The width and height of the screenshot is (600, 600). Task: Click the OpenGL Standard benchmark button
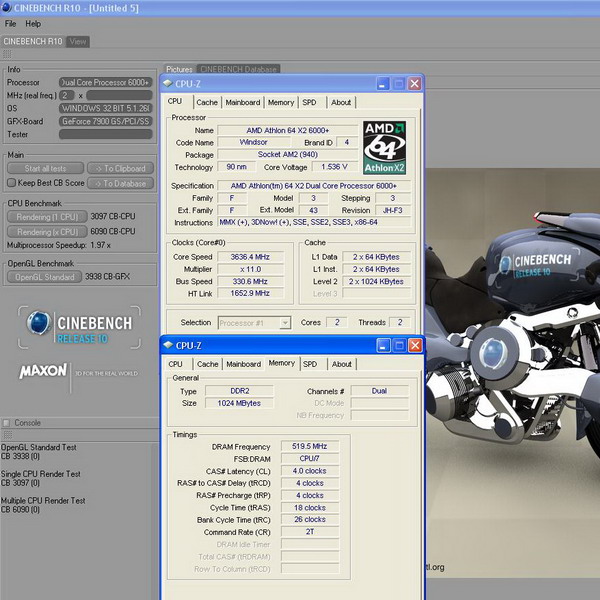pos(43,277)
